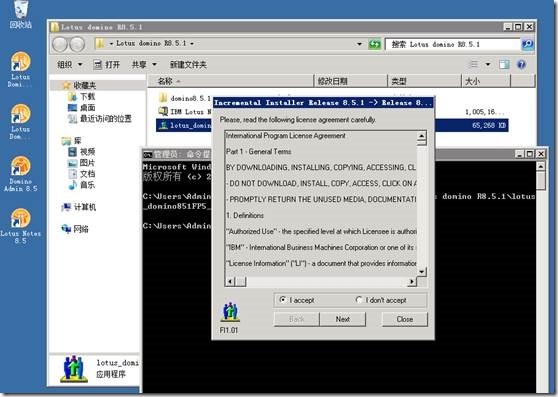Open the view options dropdown arrow
This screenshot has width=558, height=397.
point(488,64)
